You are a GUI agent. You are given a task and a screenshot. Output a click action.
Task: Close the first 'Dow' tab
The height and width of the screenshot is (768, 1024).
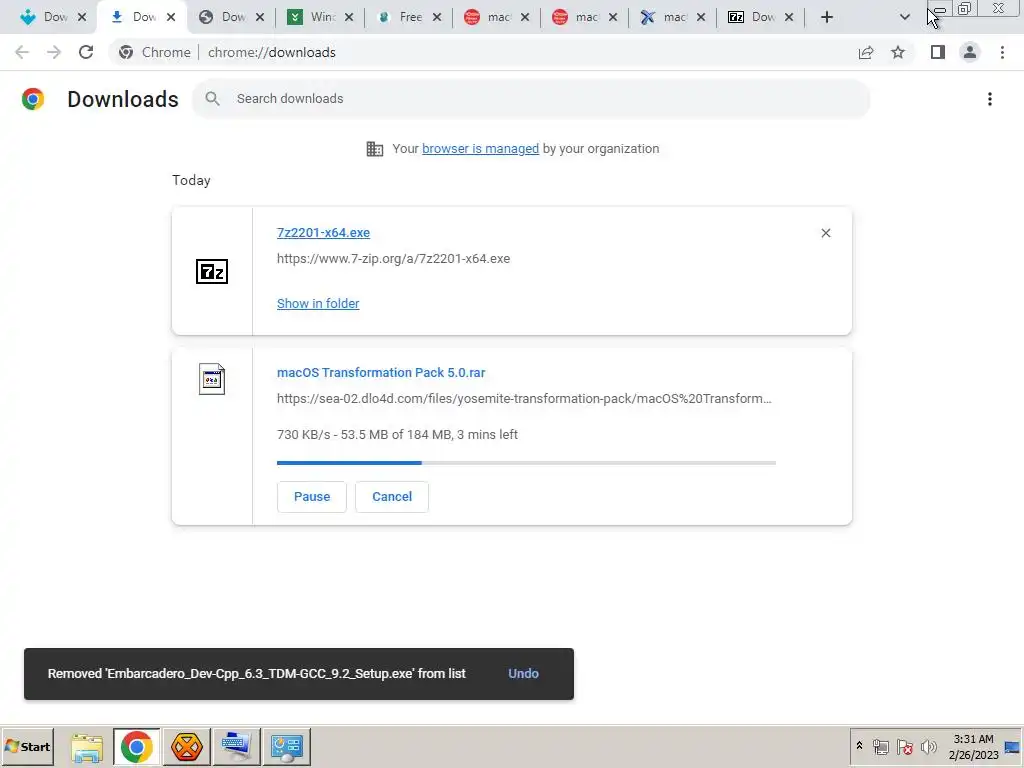pyautogui.click(x=82, y=17)
